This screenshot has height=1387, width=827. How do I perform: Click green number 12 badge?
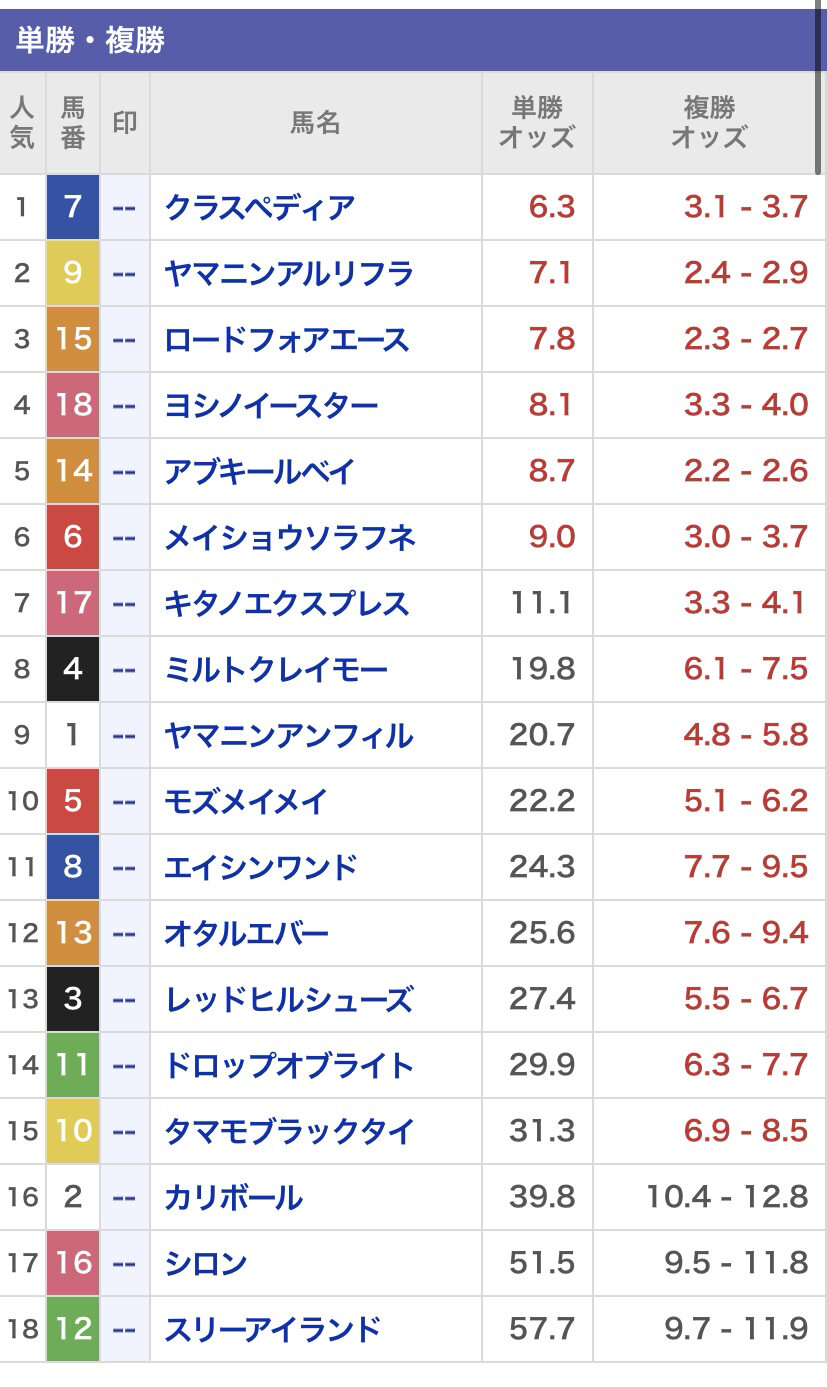tap(73, 1329)
